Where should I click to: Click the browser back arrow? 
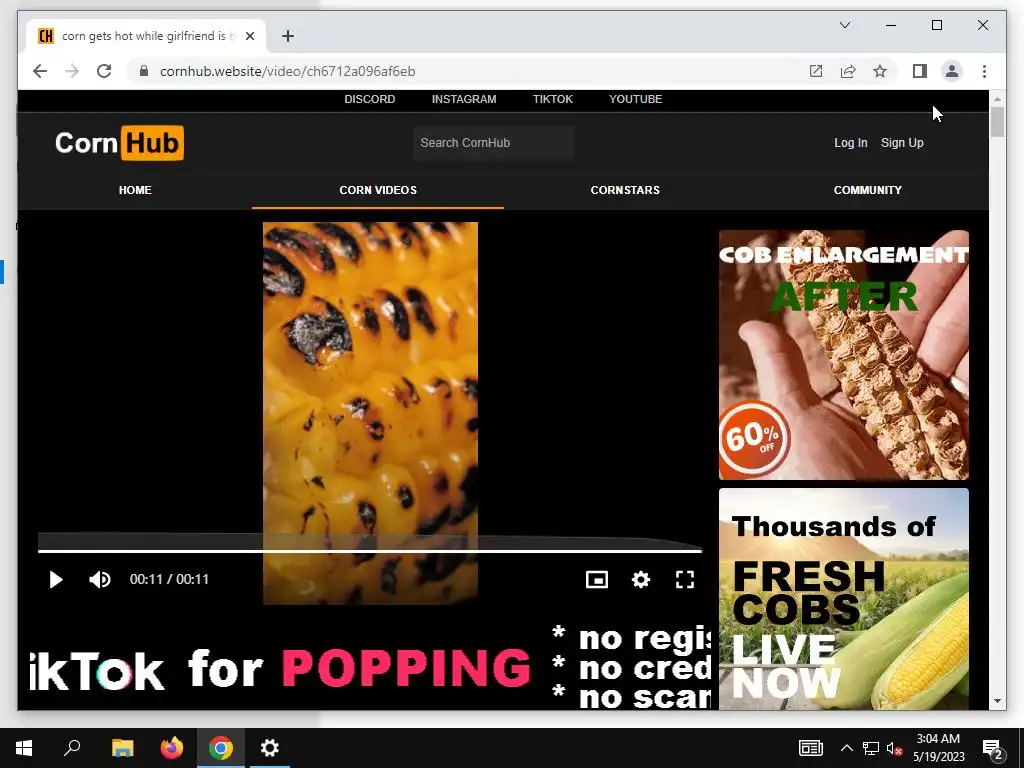click(40, 71)
